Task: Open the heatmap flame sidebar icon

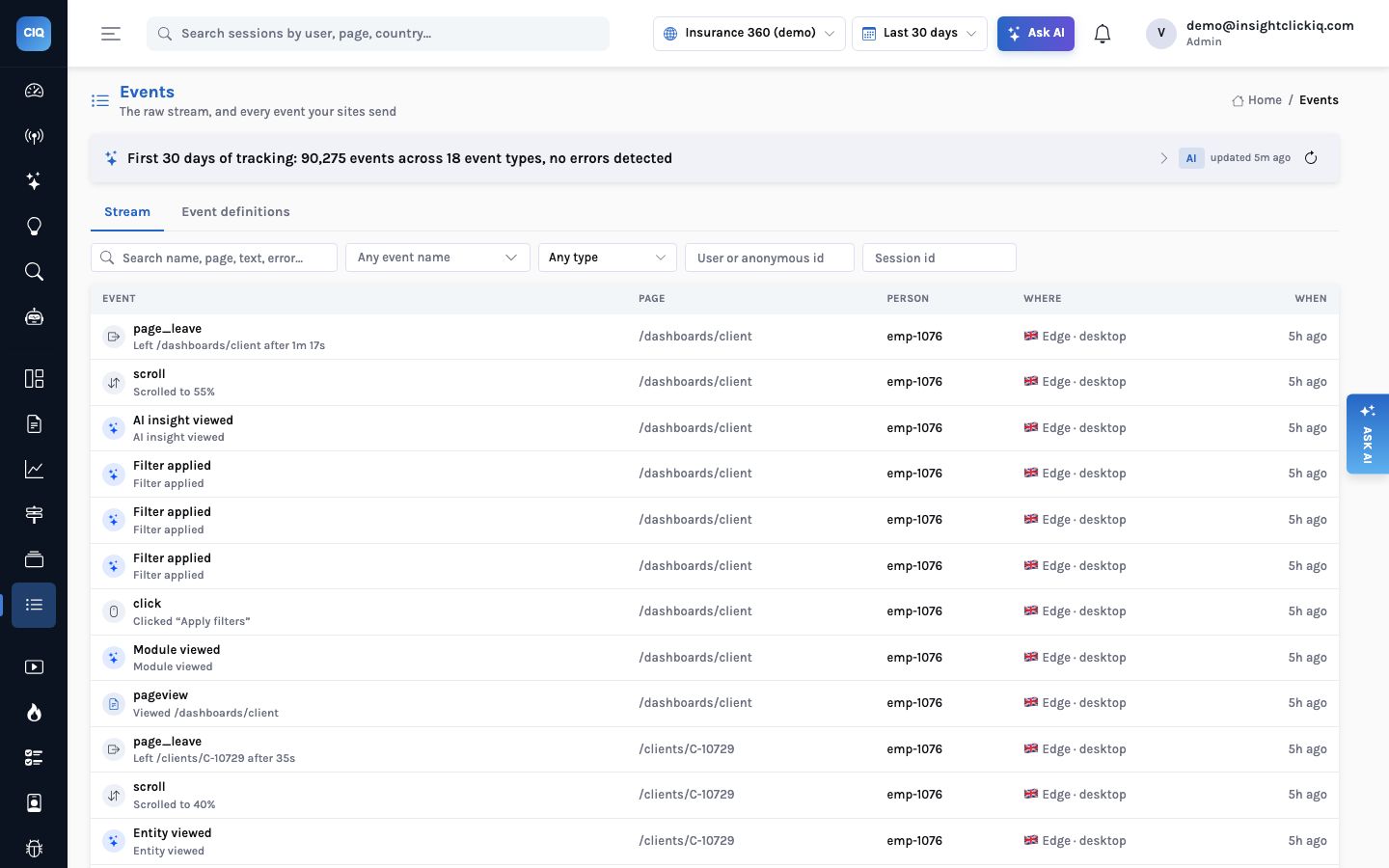Action: click(x=34, y=712)
